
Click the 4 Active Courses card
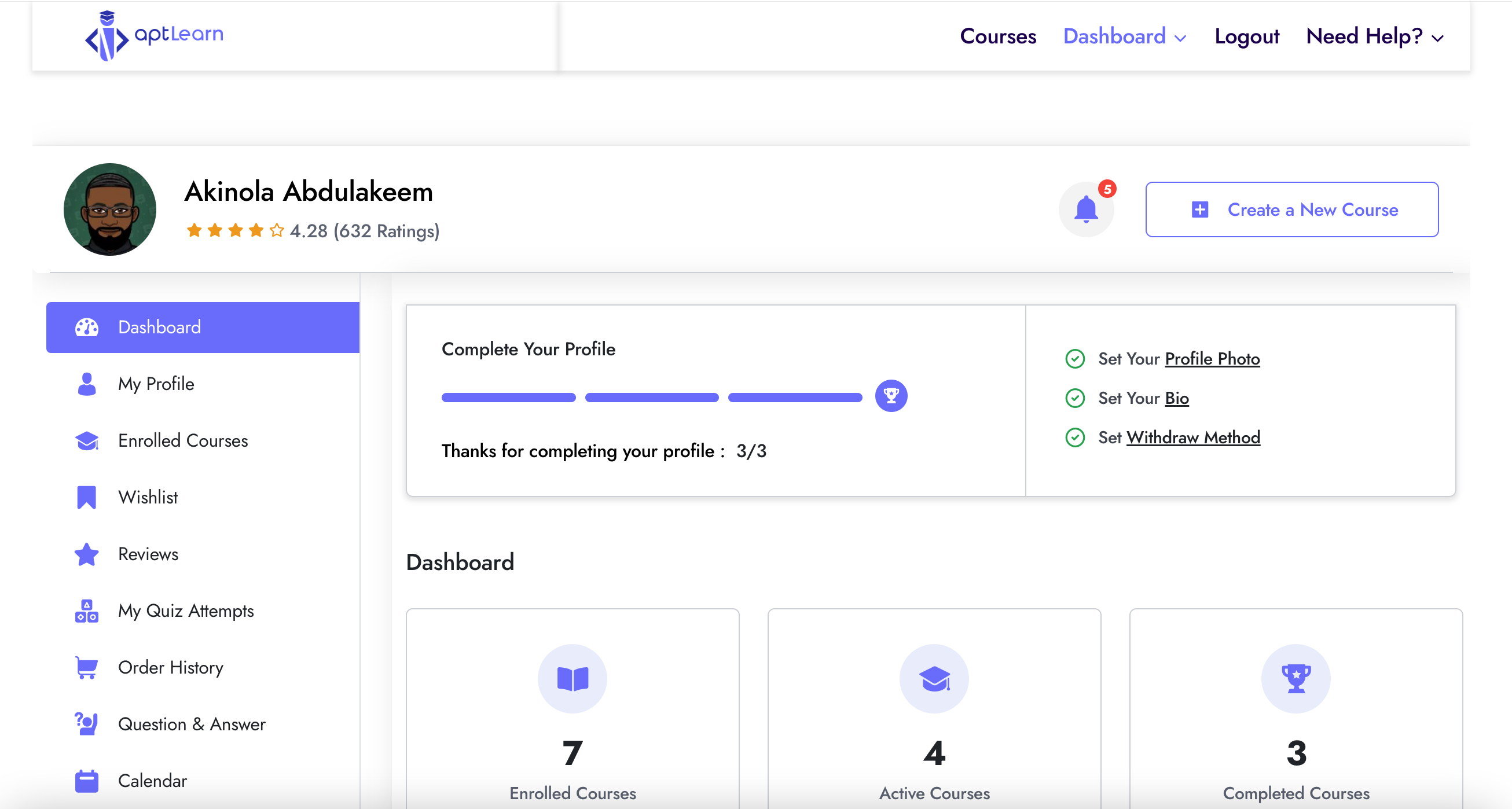(934, 709)
